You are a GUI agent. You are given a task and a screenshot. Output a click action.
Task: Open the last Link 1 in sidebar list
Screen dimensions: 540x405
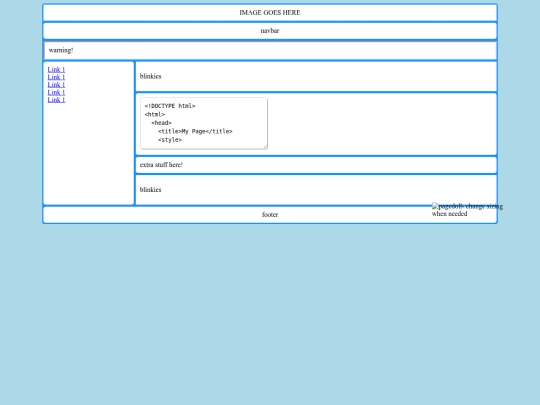click(56, 100)
